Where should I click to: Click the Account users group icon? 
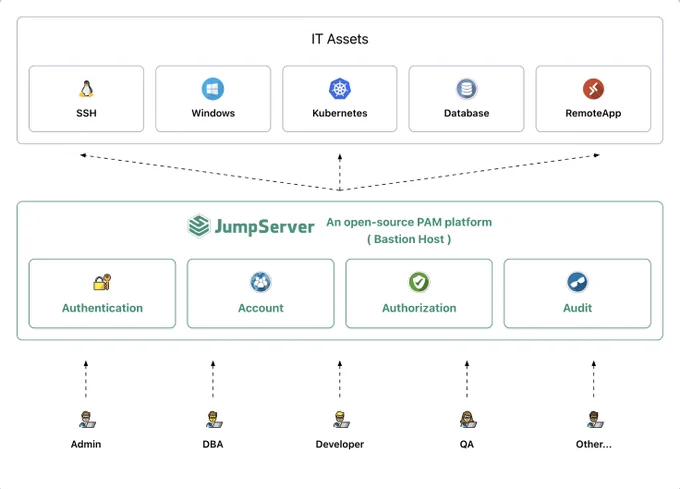pos(261,282)
